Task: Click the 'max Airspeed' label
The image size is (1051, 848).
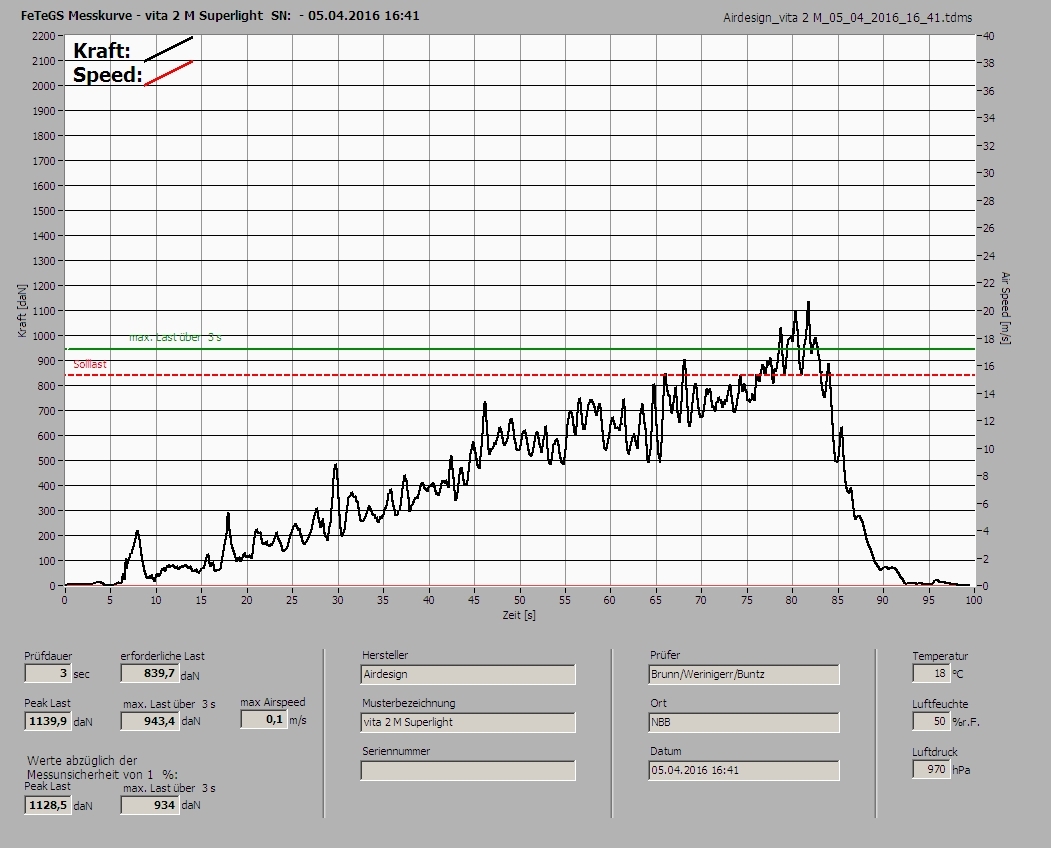Action: (273, 702)
